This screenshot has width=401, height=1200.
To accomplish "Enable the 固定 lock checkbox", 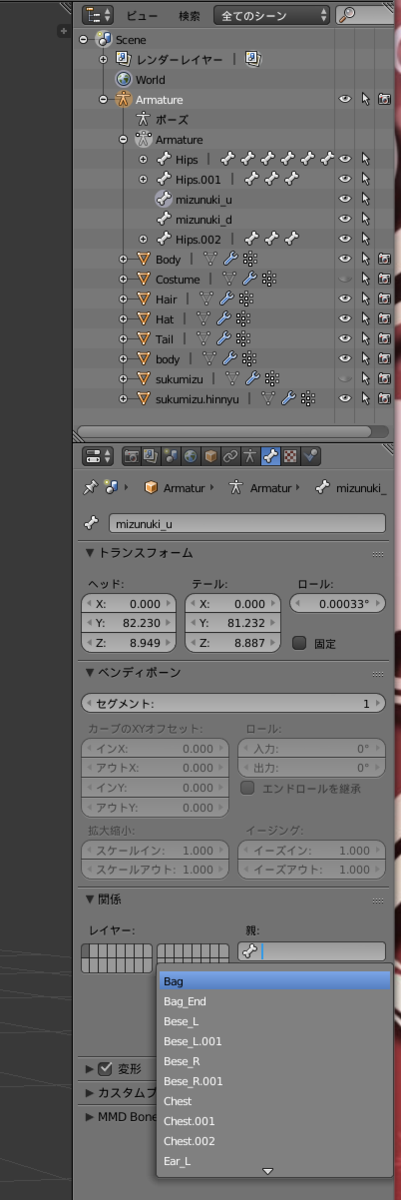I will [299, 643].
